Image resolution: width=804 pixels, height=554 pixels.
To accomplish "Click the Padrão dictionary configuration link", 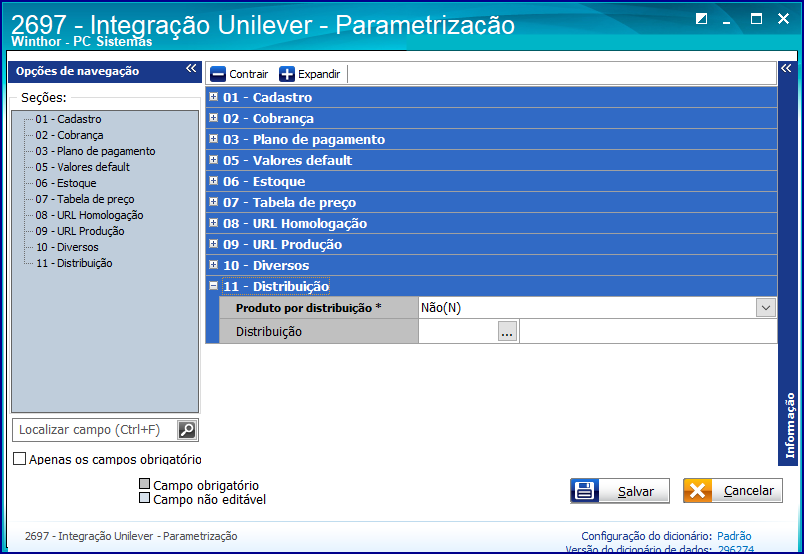I will coord(734,536).
